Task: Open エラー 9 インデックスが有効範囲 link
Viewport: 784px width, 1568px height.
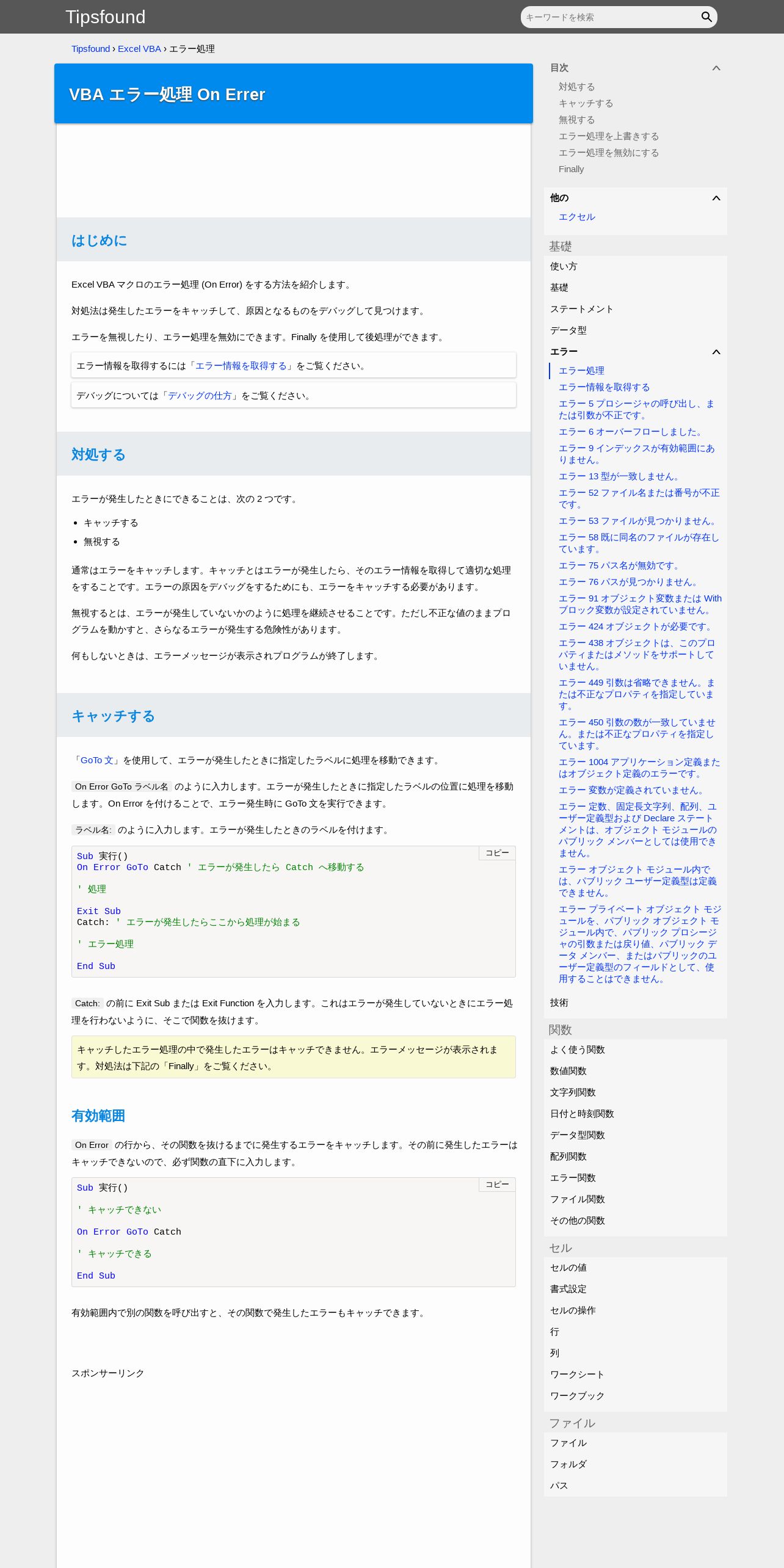Action: click(636, 454)
